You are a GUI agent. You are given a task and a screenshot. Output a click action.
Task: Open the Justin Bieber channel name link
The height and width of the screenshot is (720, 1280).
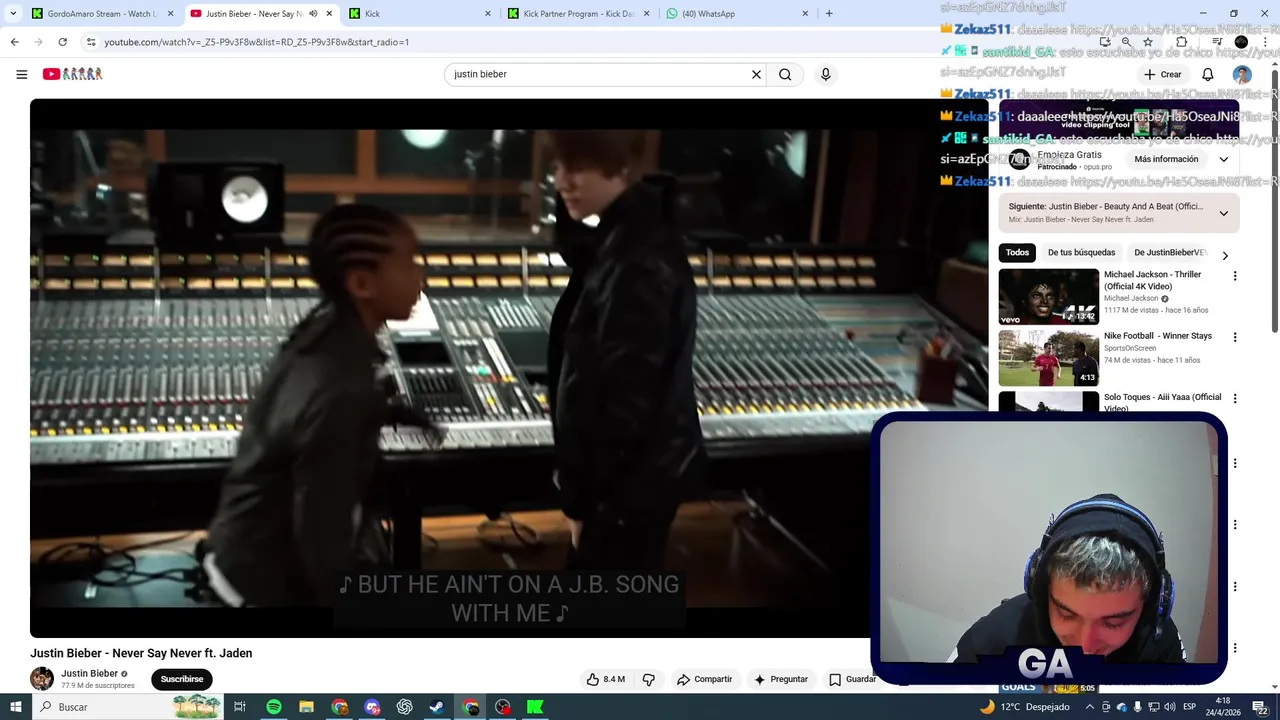89,674
